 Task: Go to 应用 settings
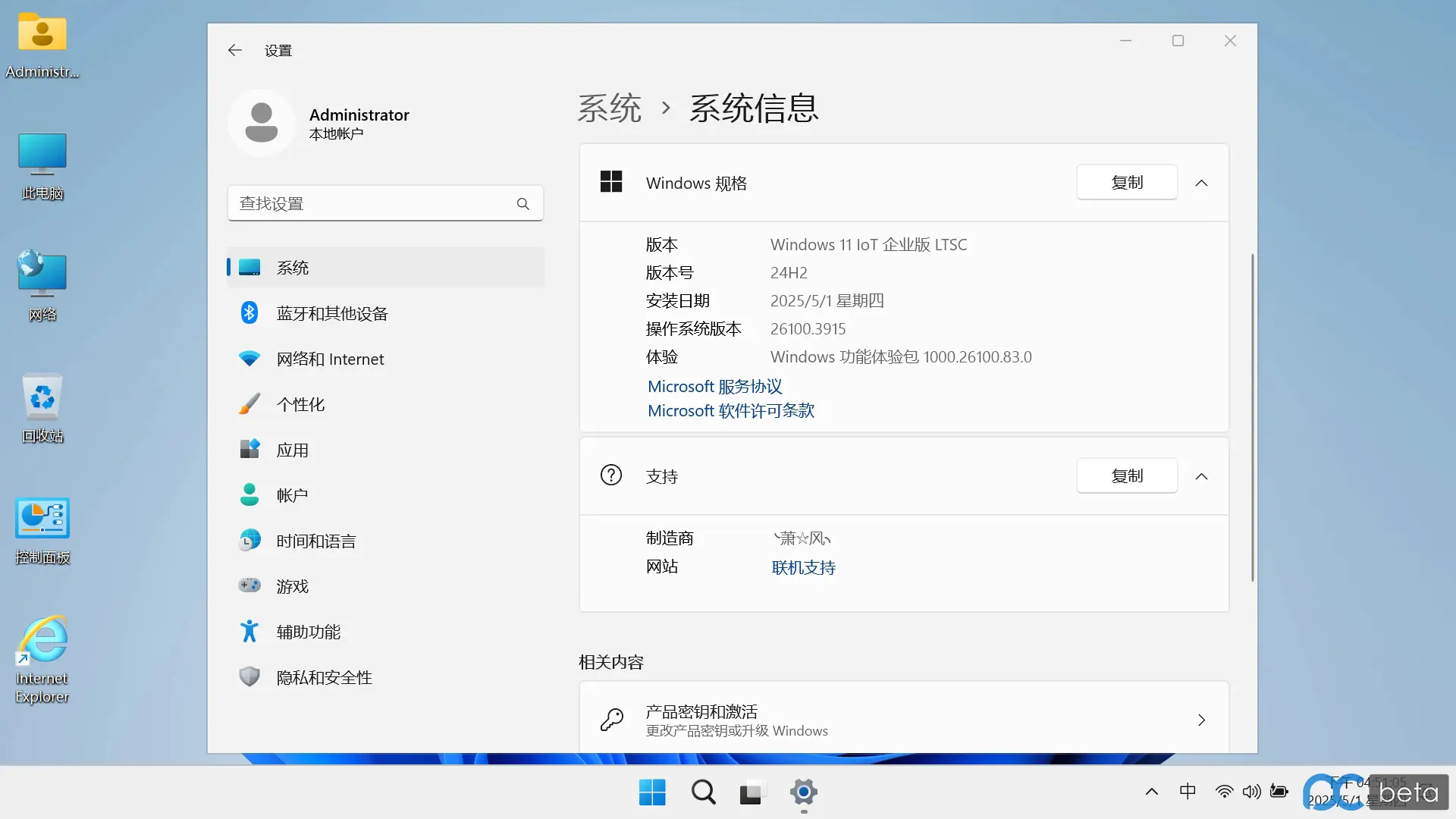(385, 450)
